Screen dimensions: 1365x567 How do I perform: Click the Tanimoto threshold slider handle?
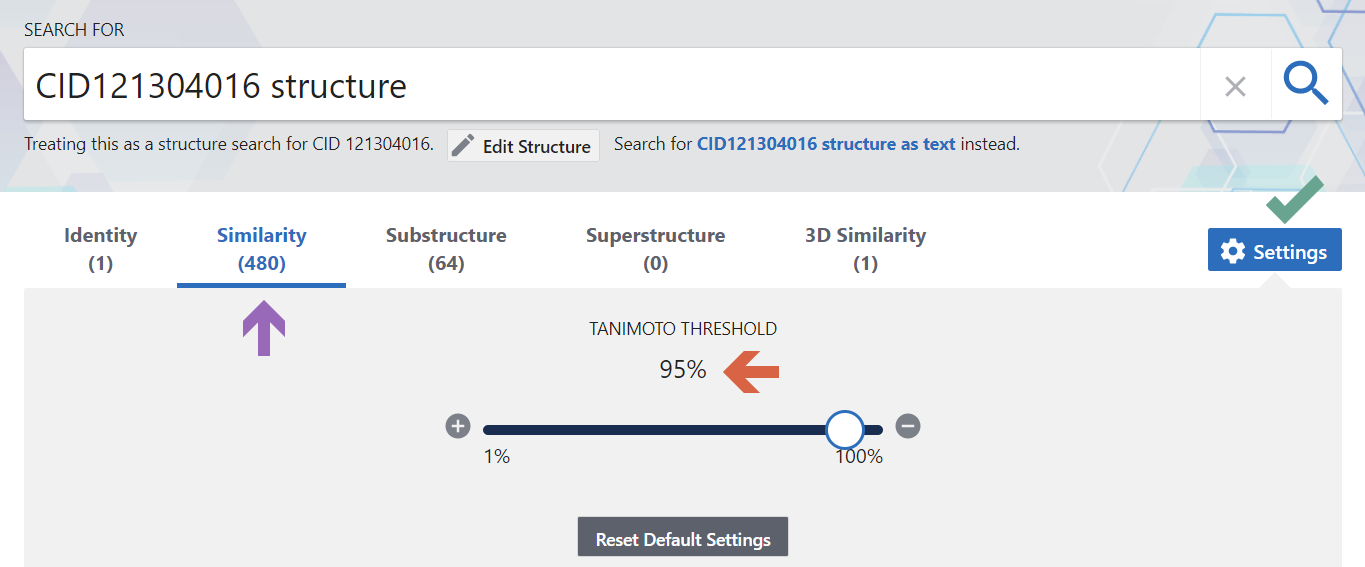845,430
